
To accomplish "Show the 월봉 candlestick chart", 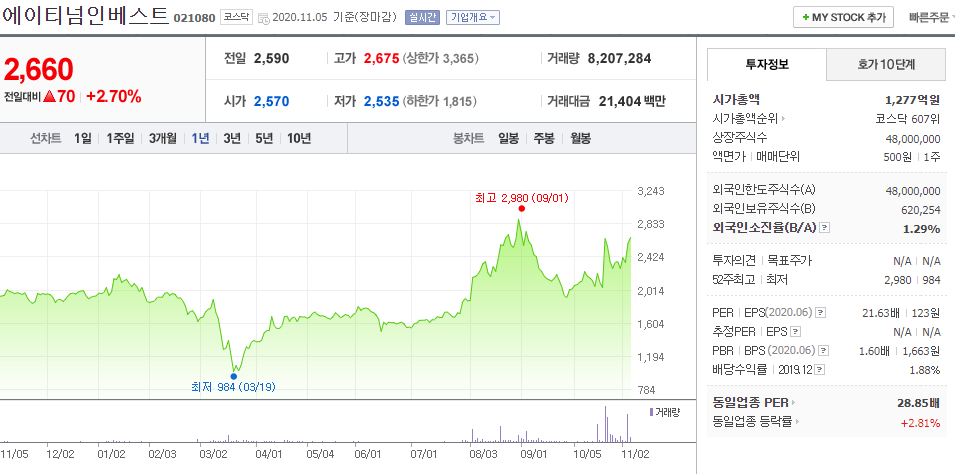I will pos(580,138).
